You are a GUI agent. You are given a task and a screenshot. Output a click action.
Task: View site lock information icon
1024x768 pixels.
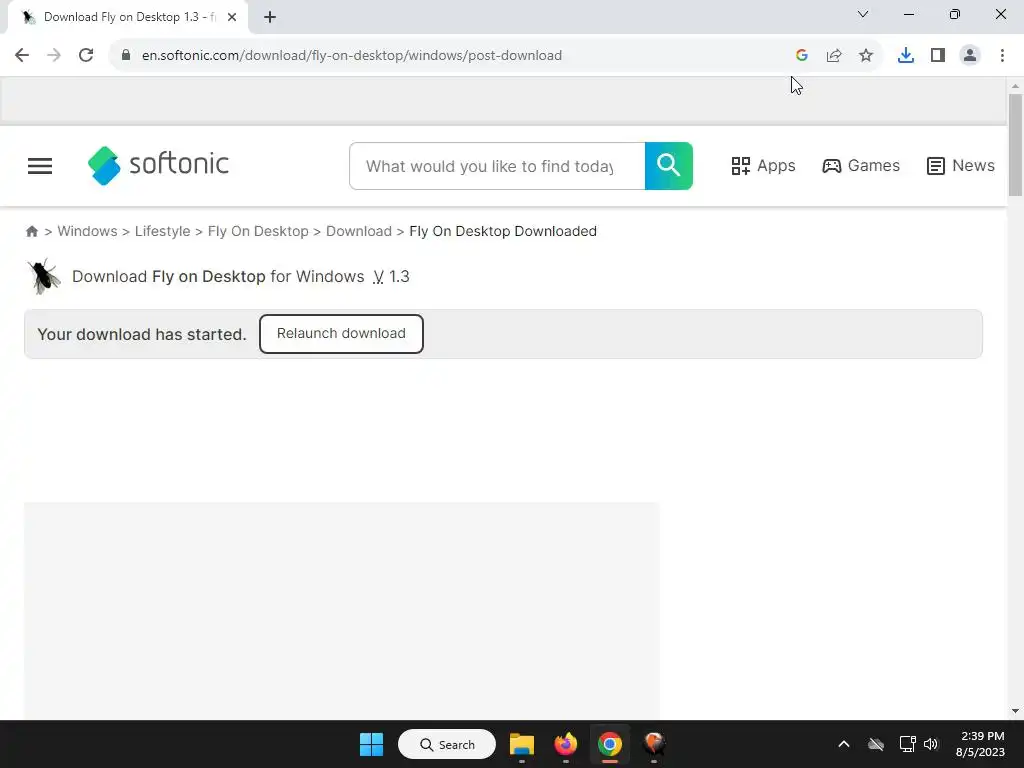coord(126,56)
